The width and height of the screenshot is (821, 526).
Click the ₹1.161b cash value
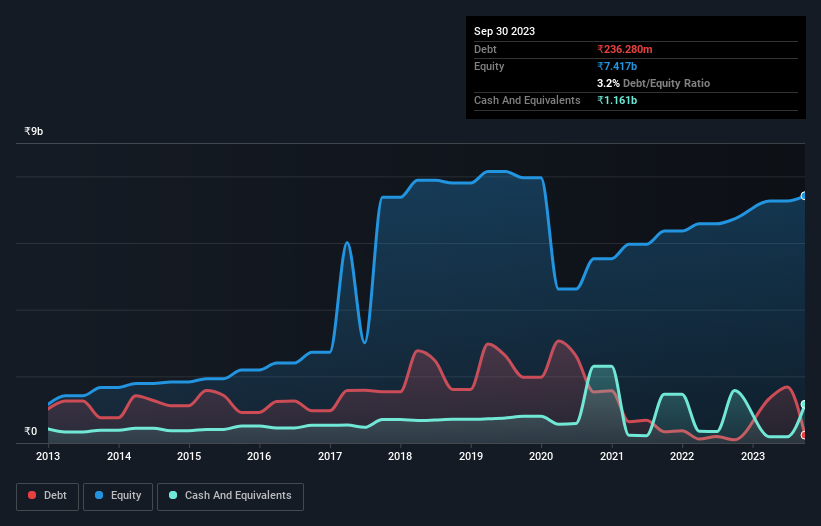617,100
